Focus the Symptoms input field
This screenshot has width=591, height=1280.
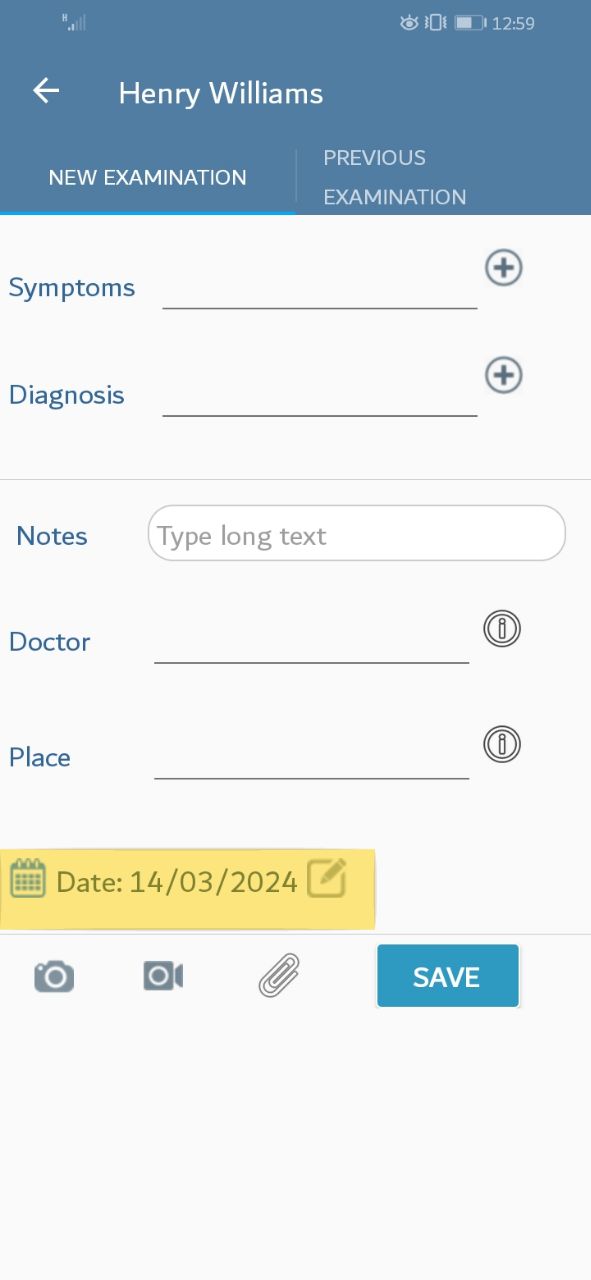(320, 288)
